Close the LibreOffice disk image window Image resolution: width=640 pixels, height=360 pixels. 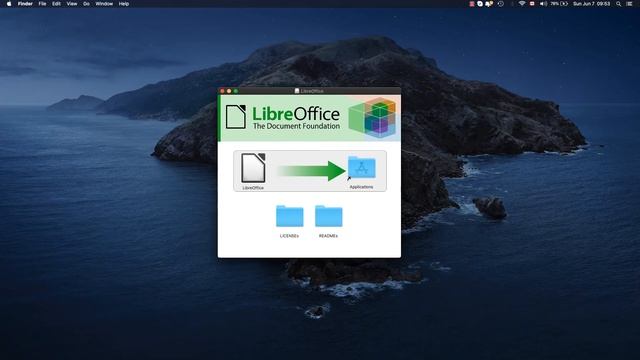click(x=222, y=91)
